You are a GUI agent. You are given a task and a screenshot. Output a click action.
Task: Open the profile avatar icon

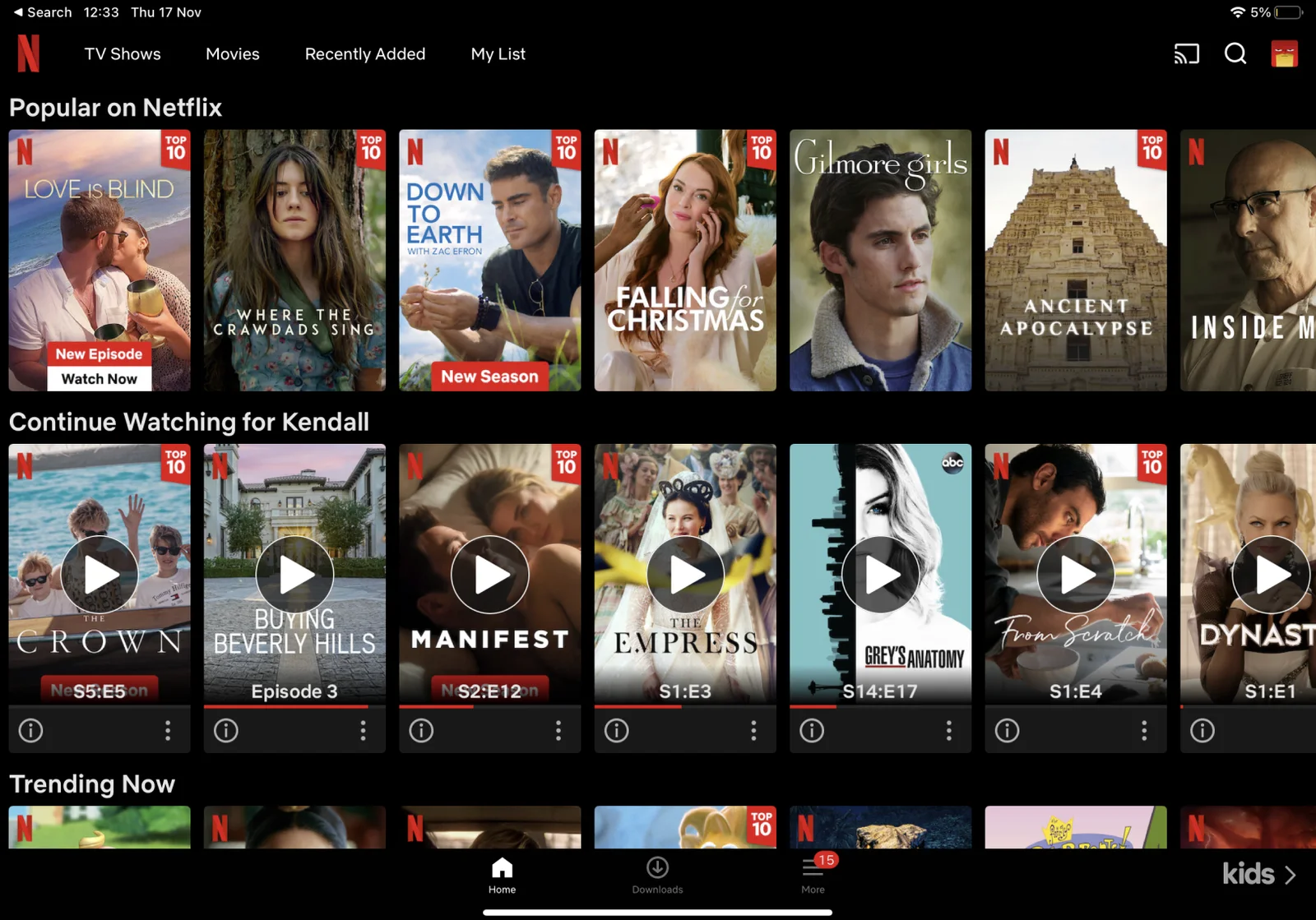(1284, 53)
